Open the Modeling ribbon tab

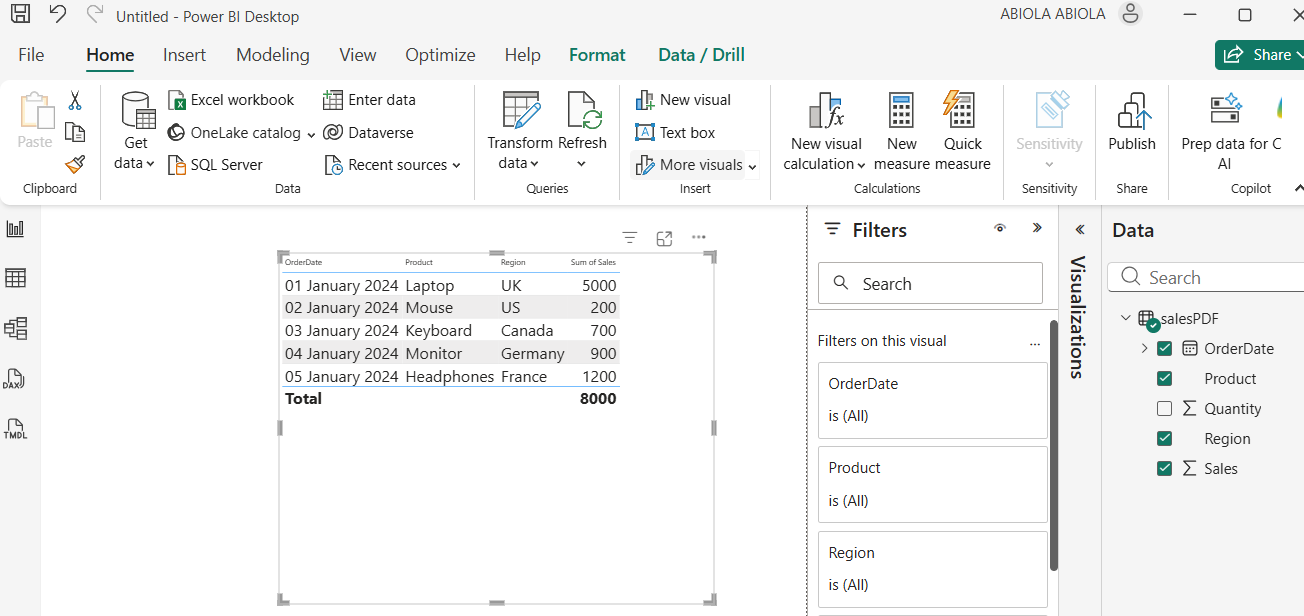click(x=272, y=55)
